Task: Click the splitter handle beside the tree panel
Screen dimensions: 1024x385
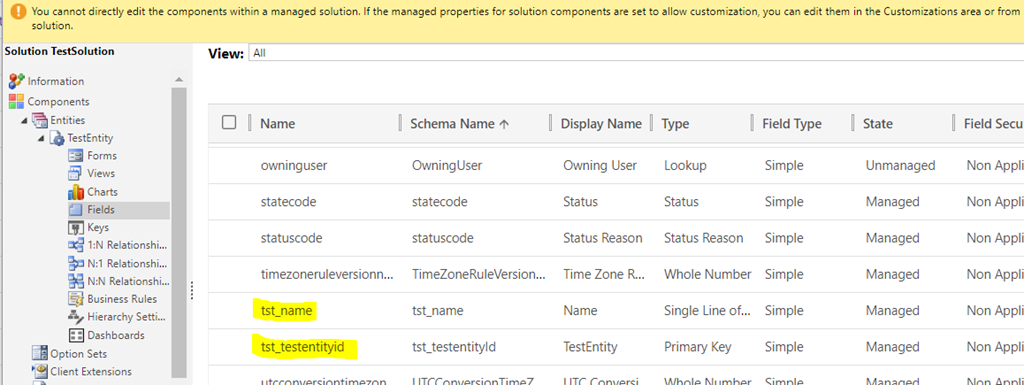Action: pos(191,290)
